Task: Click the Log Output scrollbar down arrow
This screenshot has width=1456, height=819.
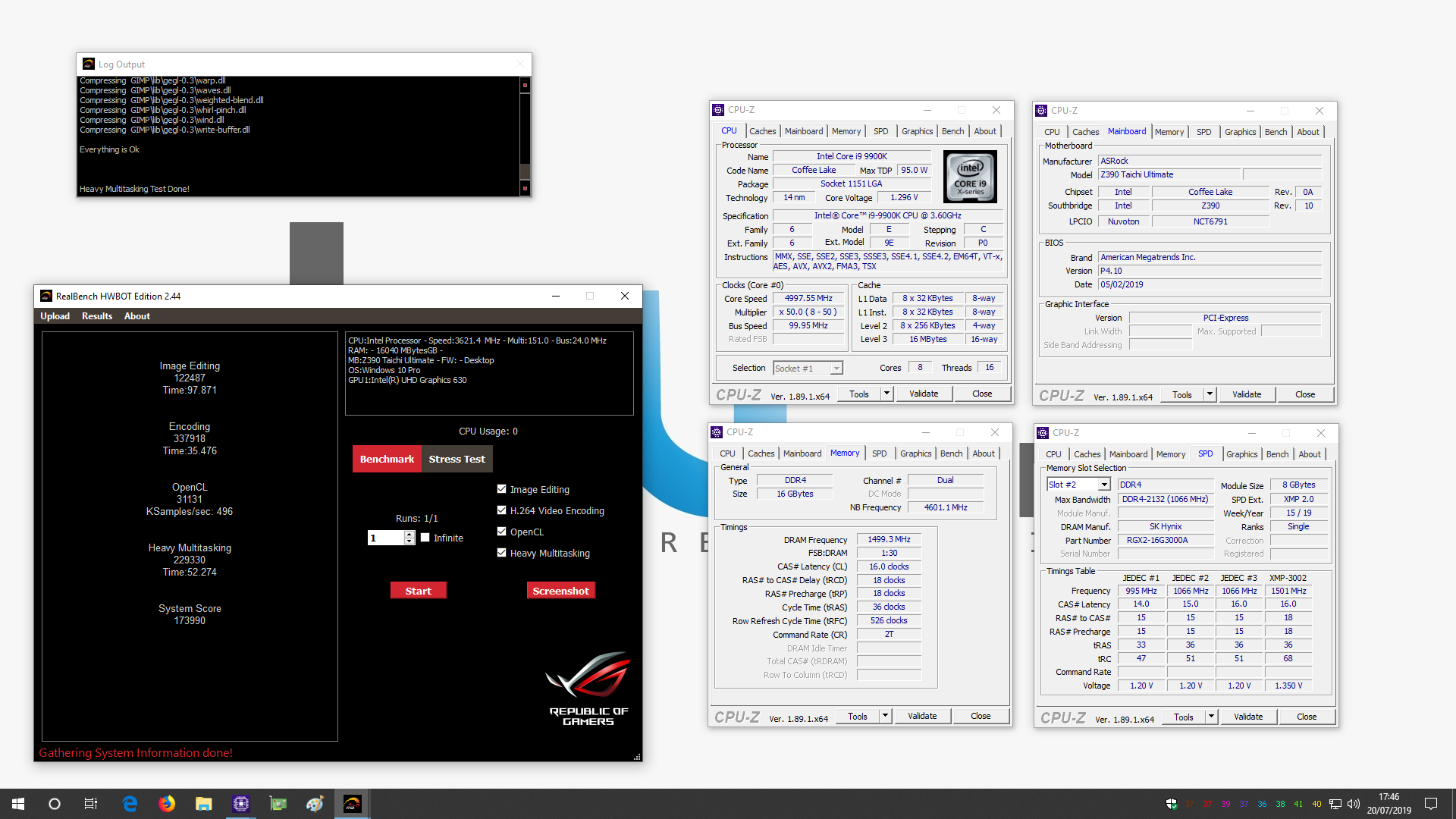Action: point(525,188)
